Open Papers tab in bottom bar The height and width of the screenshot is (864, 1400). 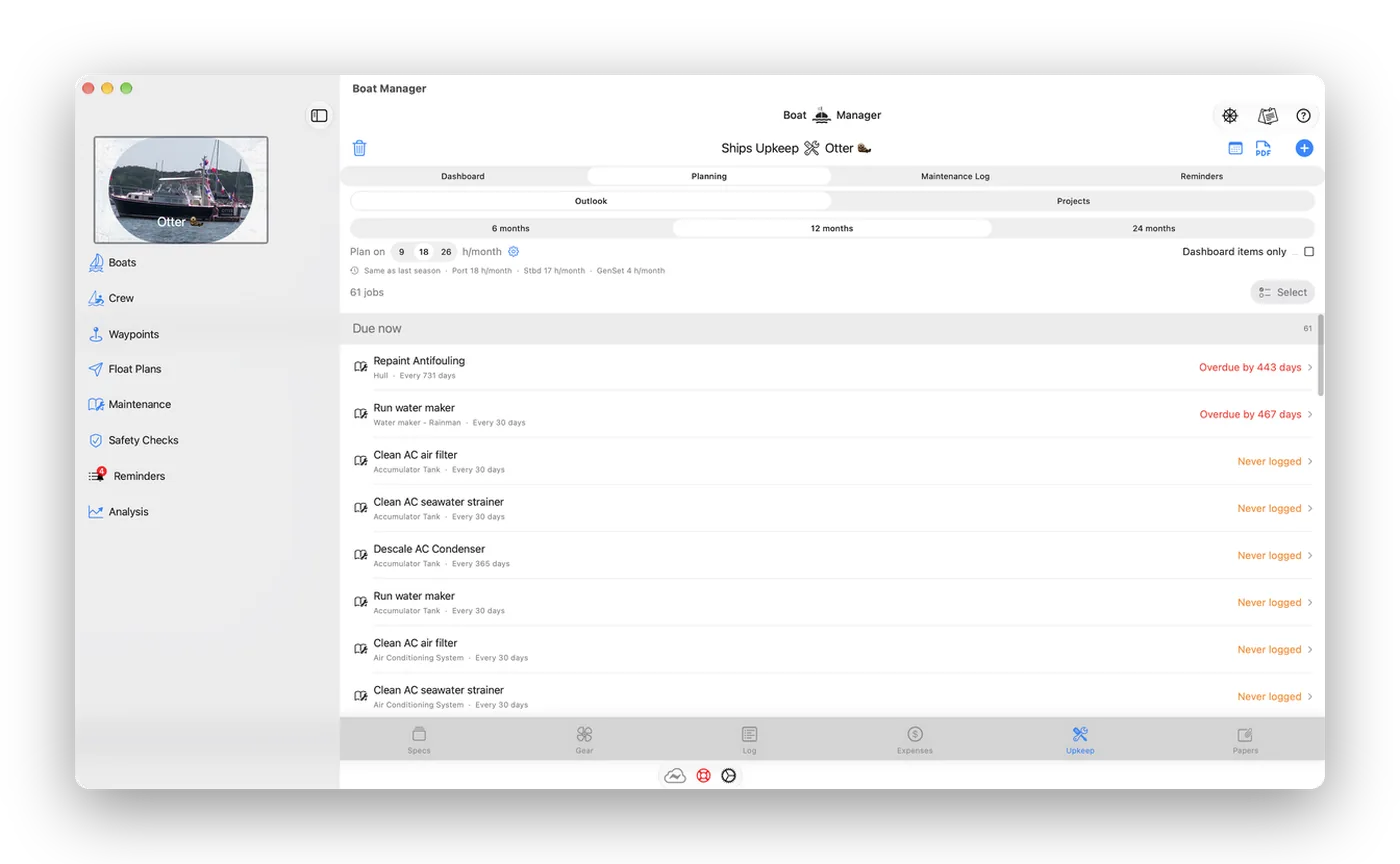pyautogui.click(x=1245, y=740)
